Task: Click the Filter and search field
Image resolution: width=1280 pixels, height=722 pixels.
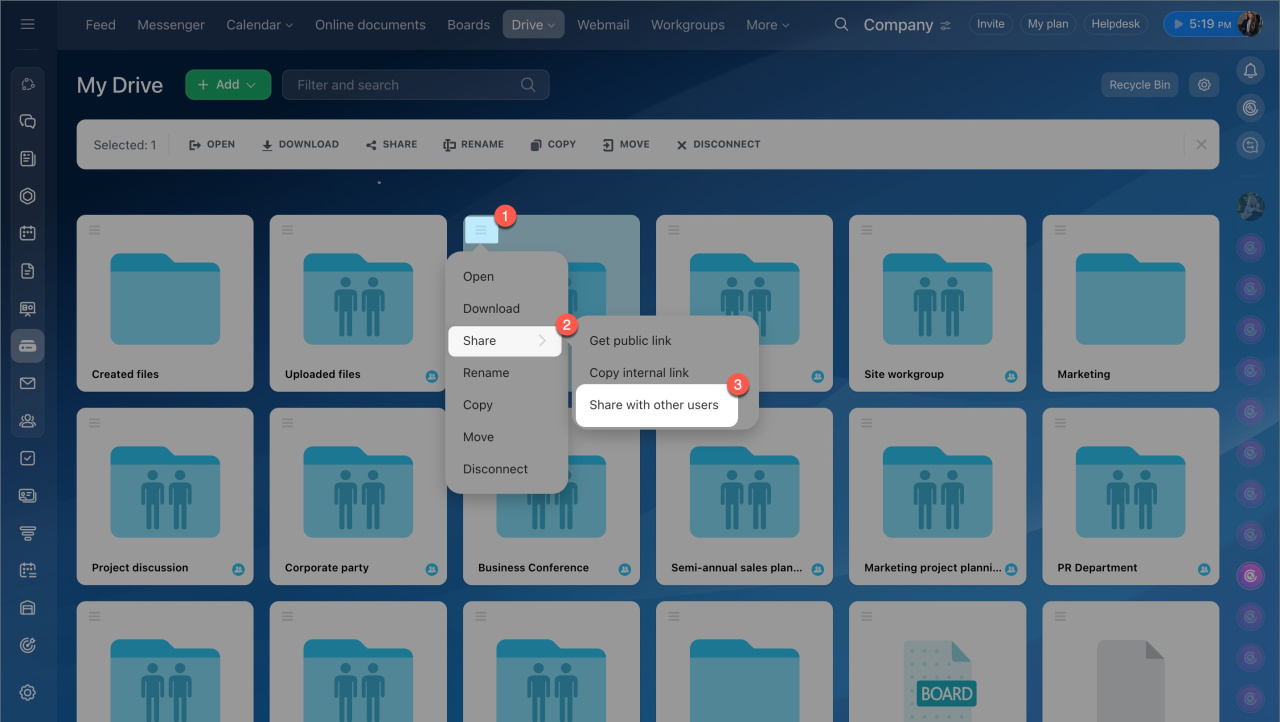Action: point(405,85)
